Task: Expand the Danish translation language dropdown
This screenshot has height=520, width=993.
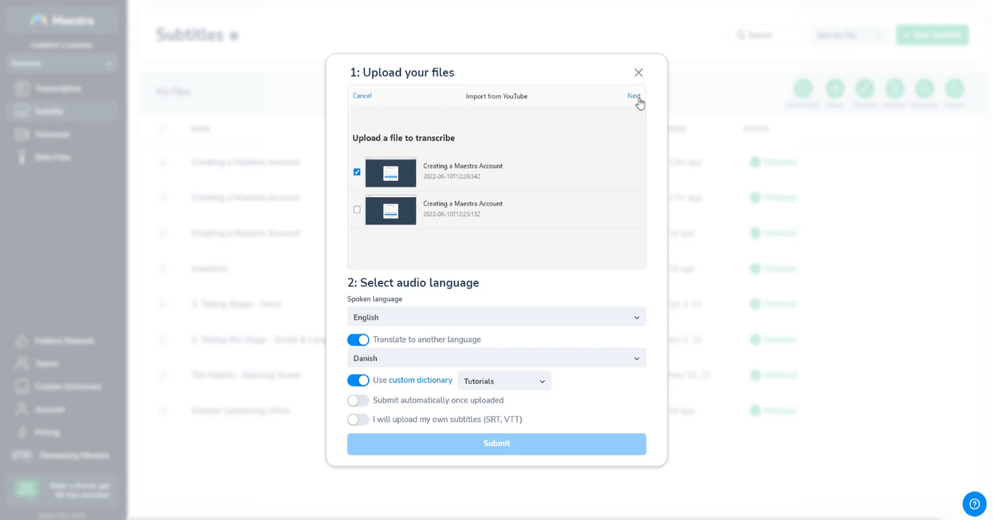Action: click(x=496, y=358)
